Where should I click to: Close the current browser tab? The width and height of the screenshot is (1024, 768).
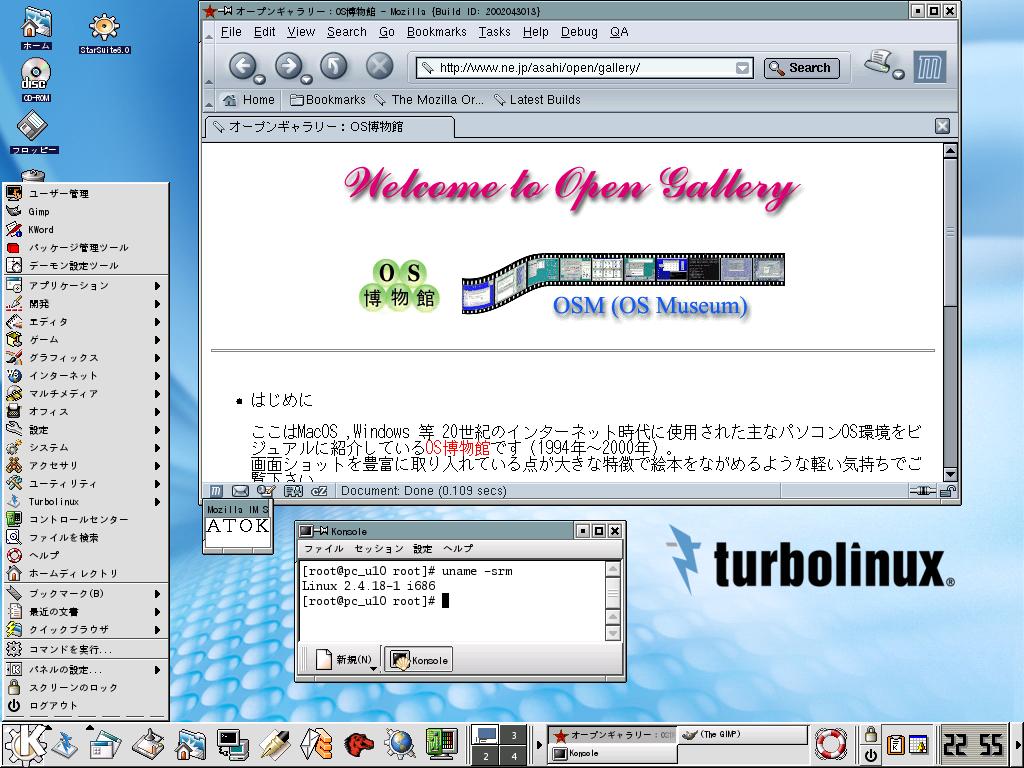coord(942,126)
